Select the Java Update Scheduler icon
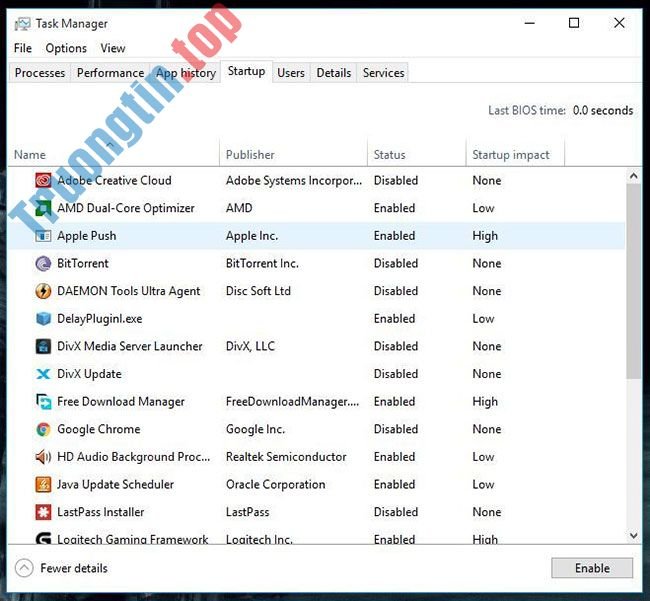Screen dimensions: 650x601 click(43, 485)
